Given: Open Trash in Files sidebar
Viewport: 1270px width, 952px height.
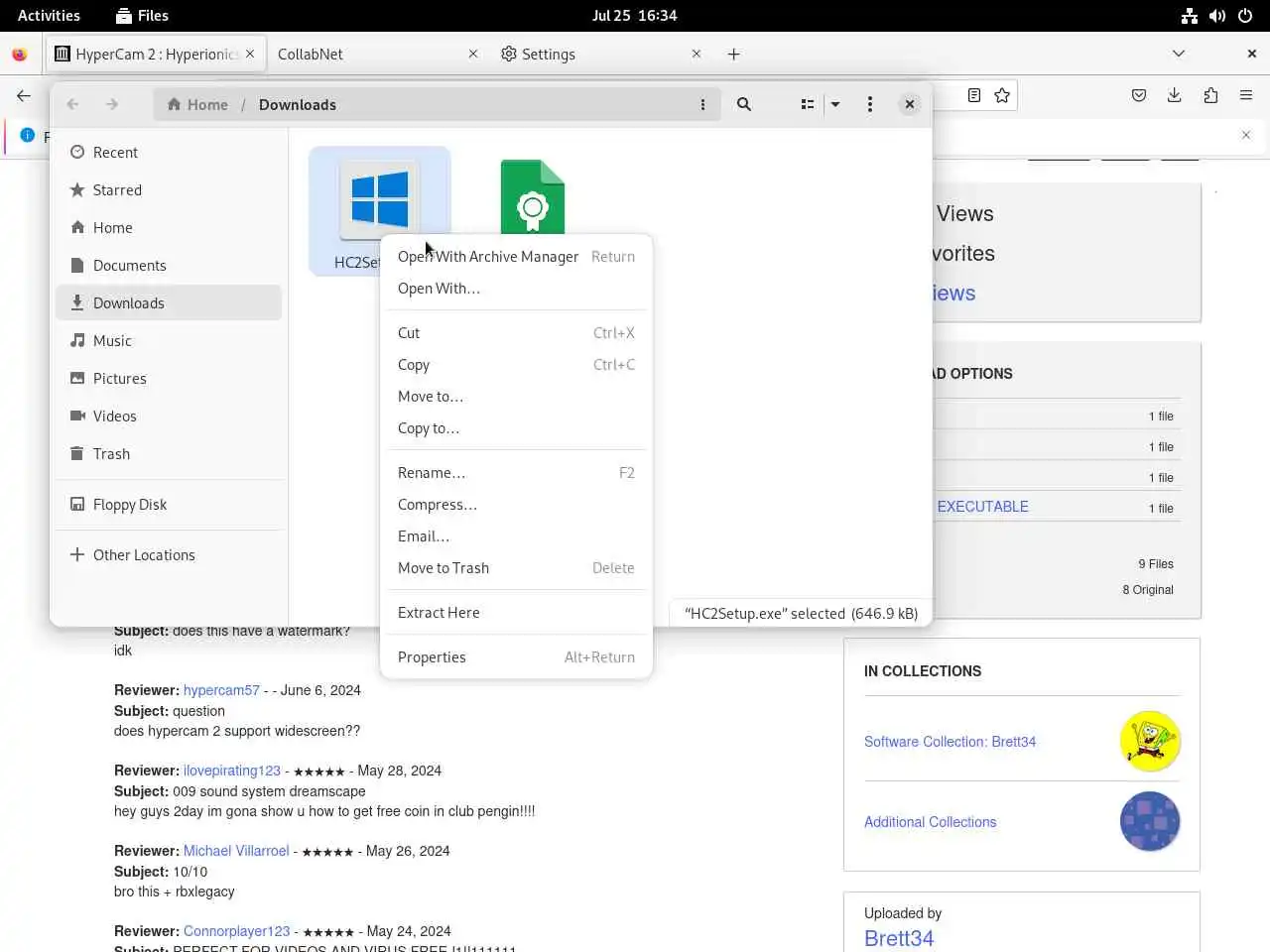Looking at the screenshot, I should pos(169,453).
